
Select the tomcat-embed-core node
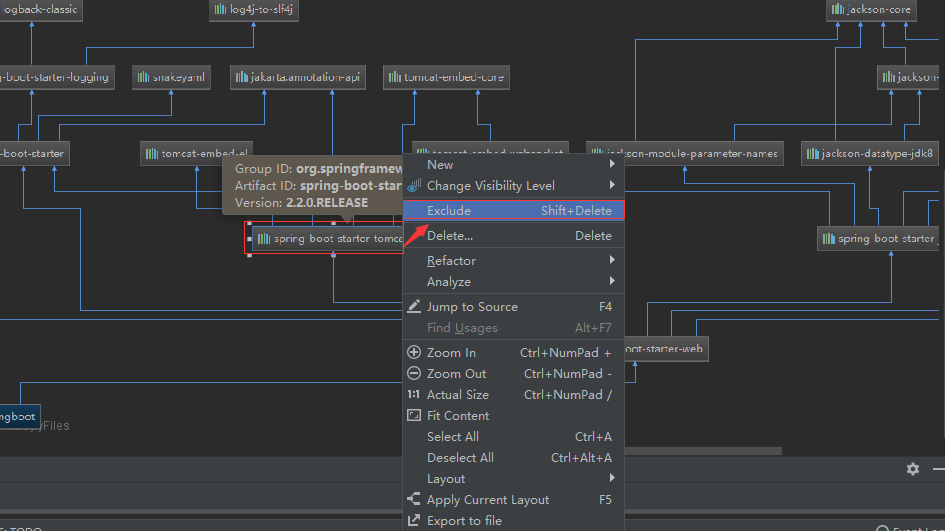(446, 77)
